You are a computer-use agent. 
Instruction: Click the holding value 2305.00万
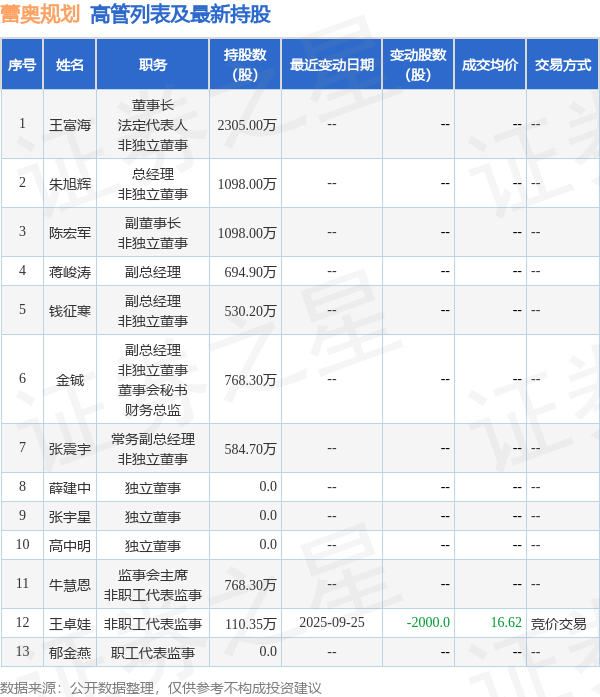click(247, 125)
